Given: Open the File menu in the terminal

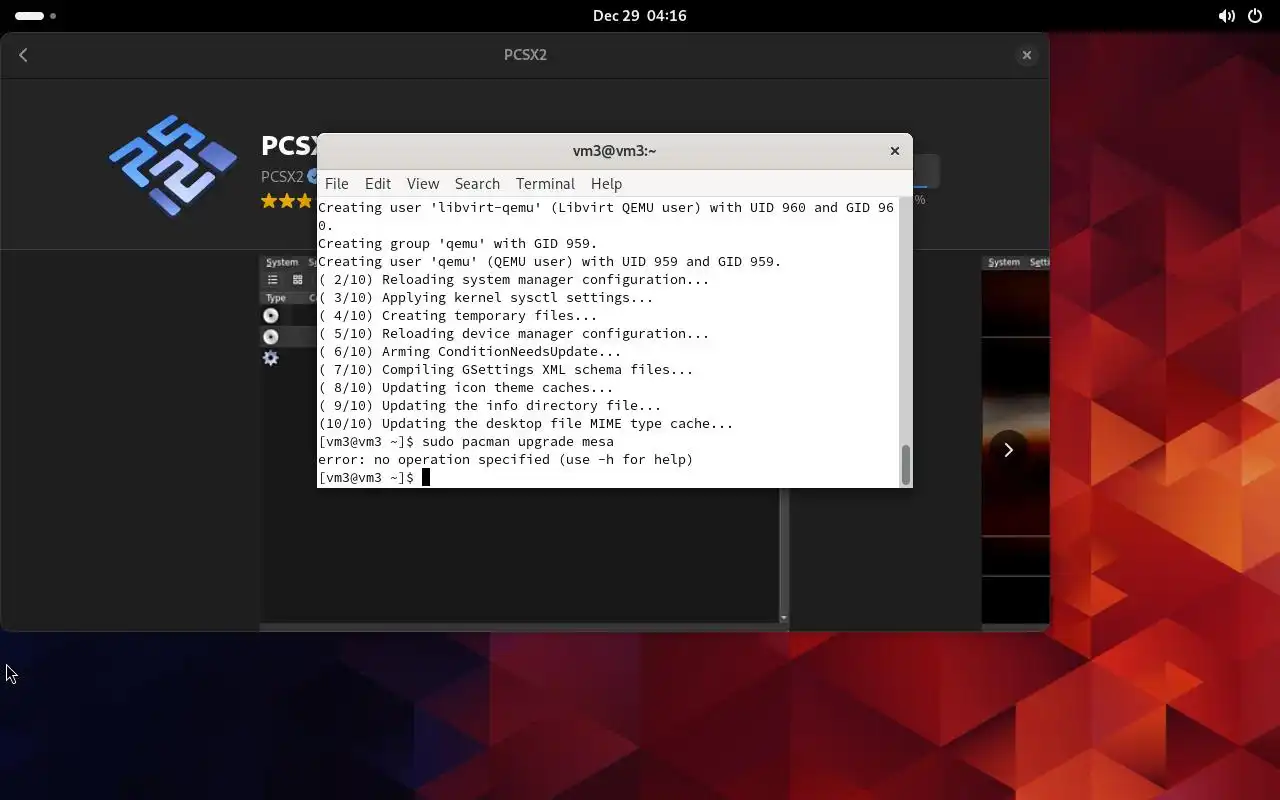Looking at the screenshot, I should point(337,184).
